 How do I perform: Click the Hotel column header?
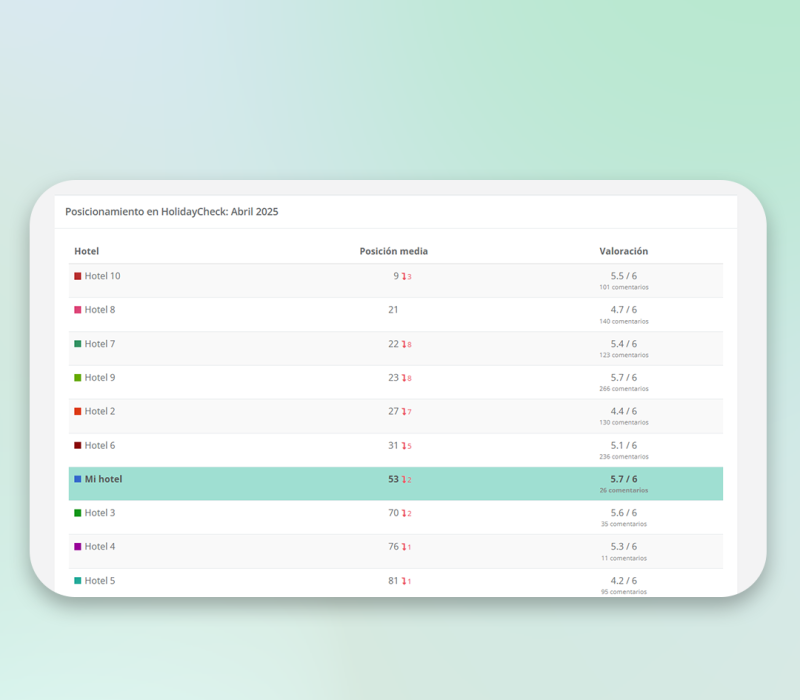(86, 251)
